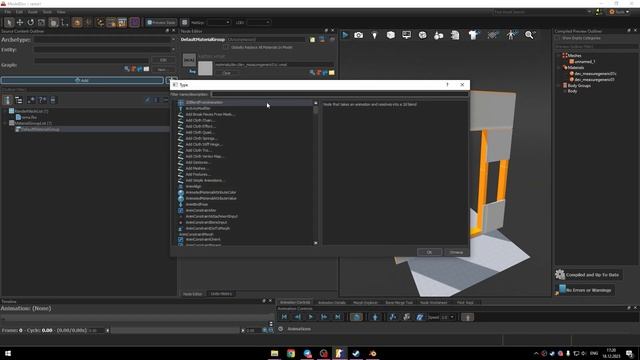Switch to the Morph Explorer tab
The width and height of the screenshot is (640, 360).
pyautogui.click(x=365, y=302)
